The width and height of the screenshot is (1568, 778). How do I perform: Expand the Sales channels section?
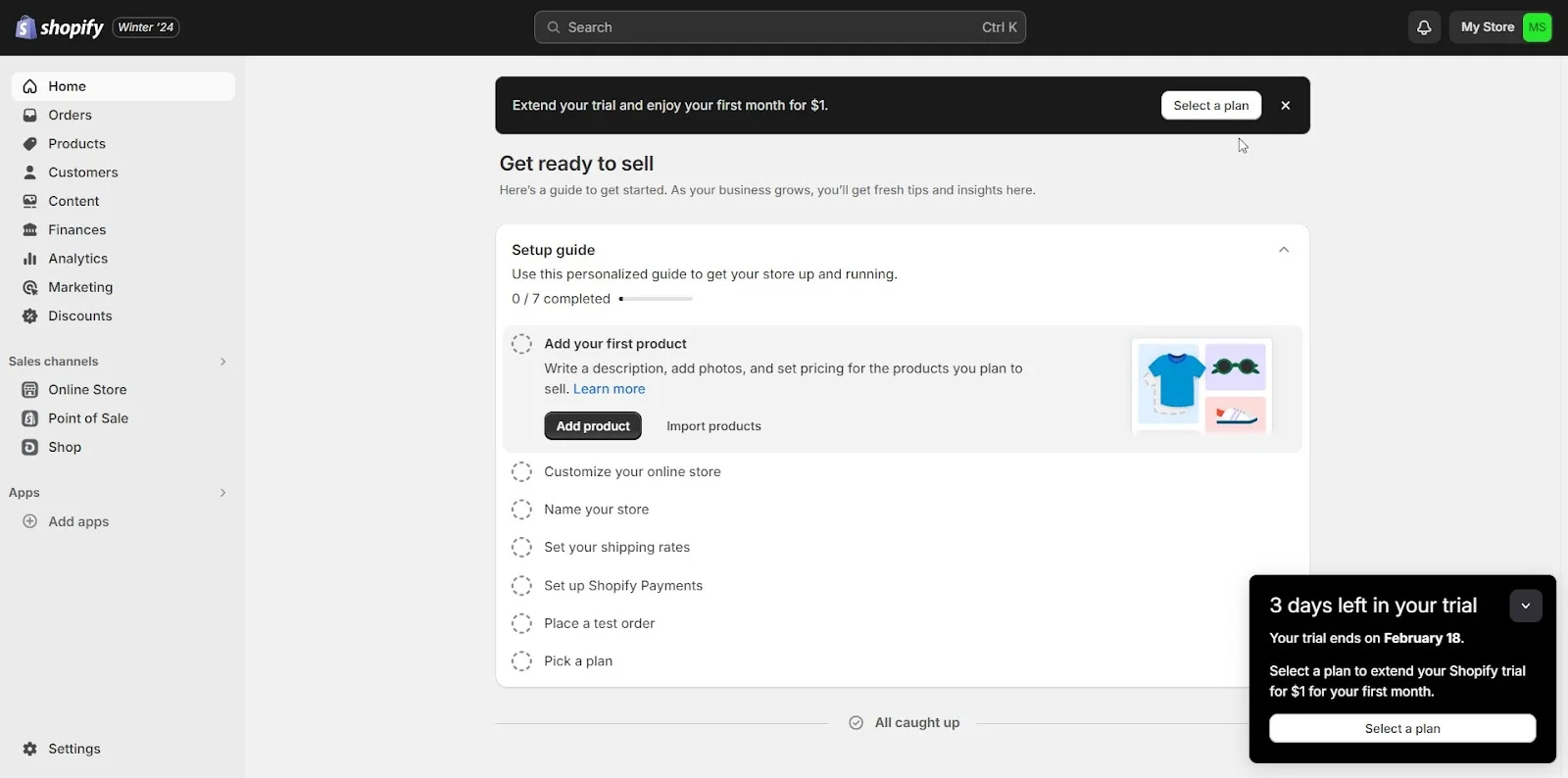(222, 362)
